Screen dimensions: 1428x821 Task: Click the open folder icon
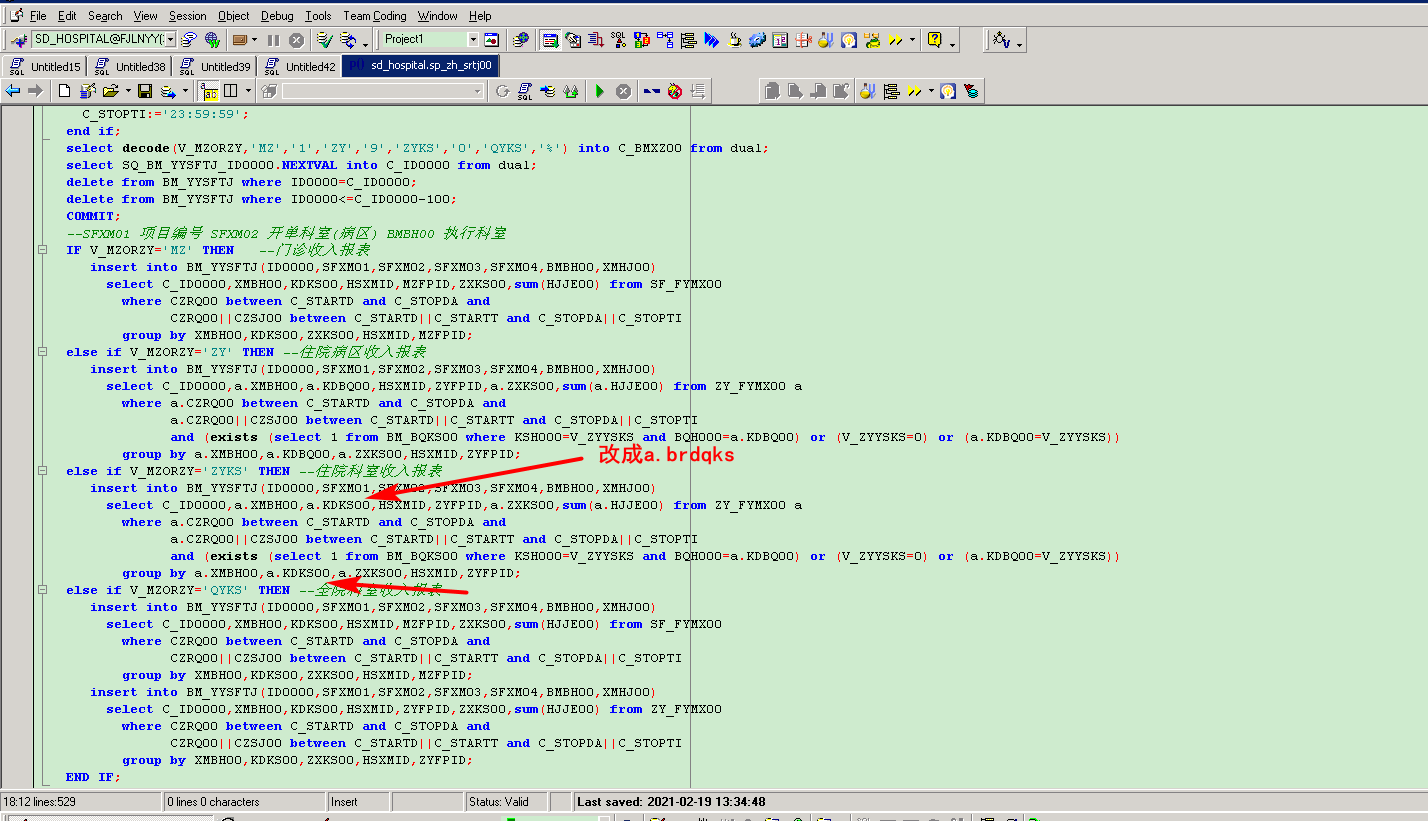coord(111,91)
